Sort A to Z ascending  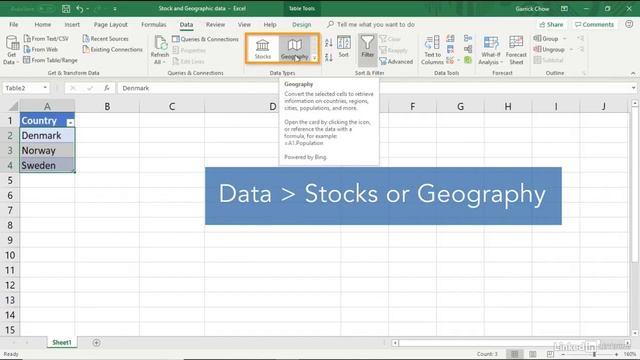(x=329, y=42)
